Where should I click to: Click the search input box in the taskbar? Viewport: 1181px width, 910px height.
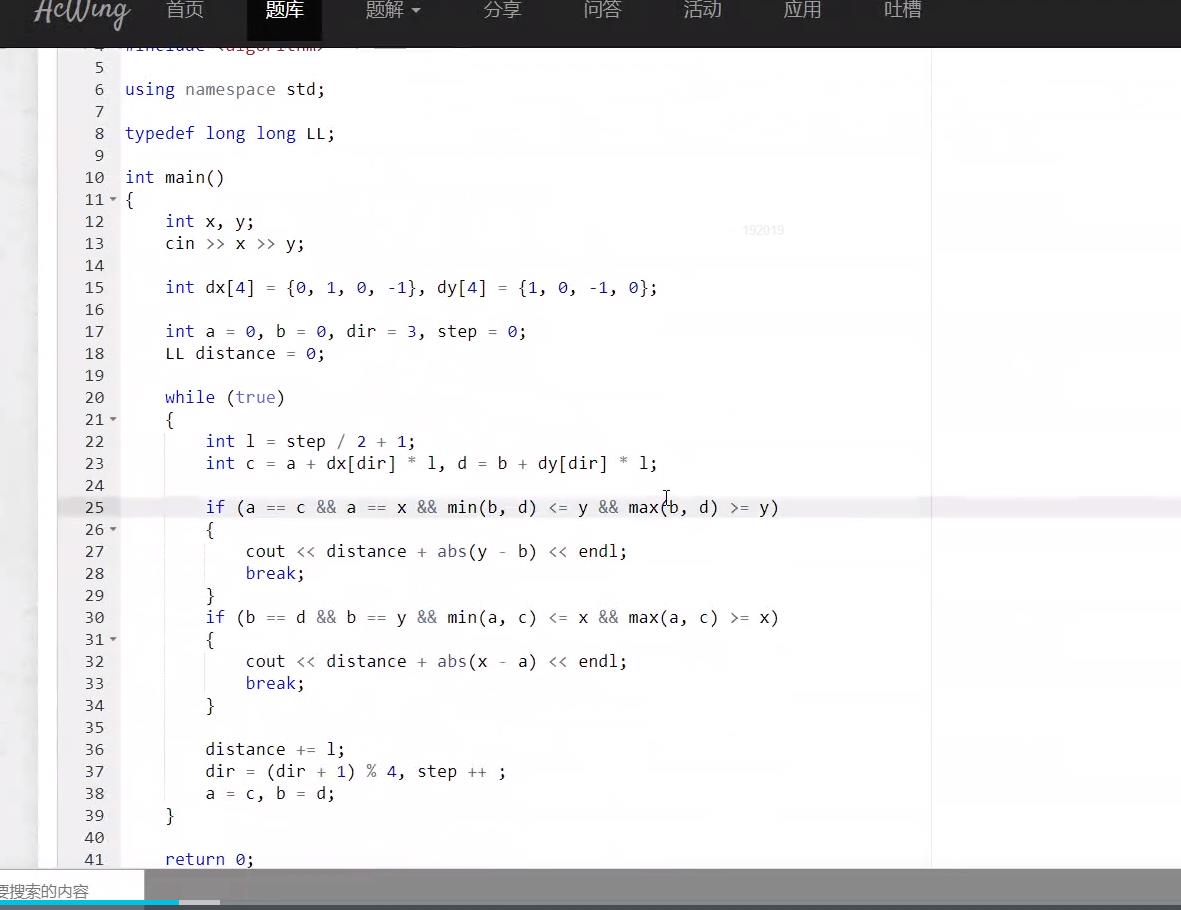(x=70, y=890)
